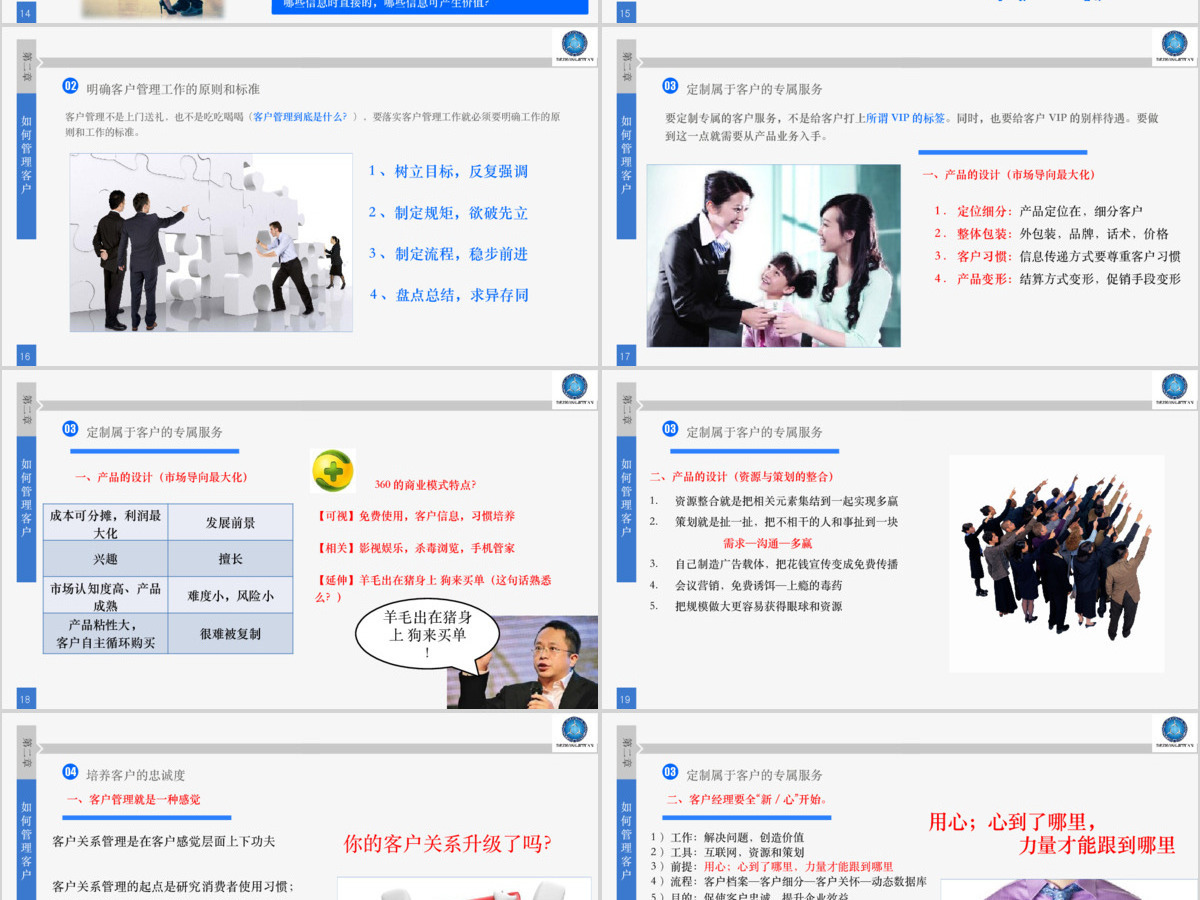Click the text 360的商业模式特点?
This screenshot has height=900, width=1200.
(x=425, y=485)
